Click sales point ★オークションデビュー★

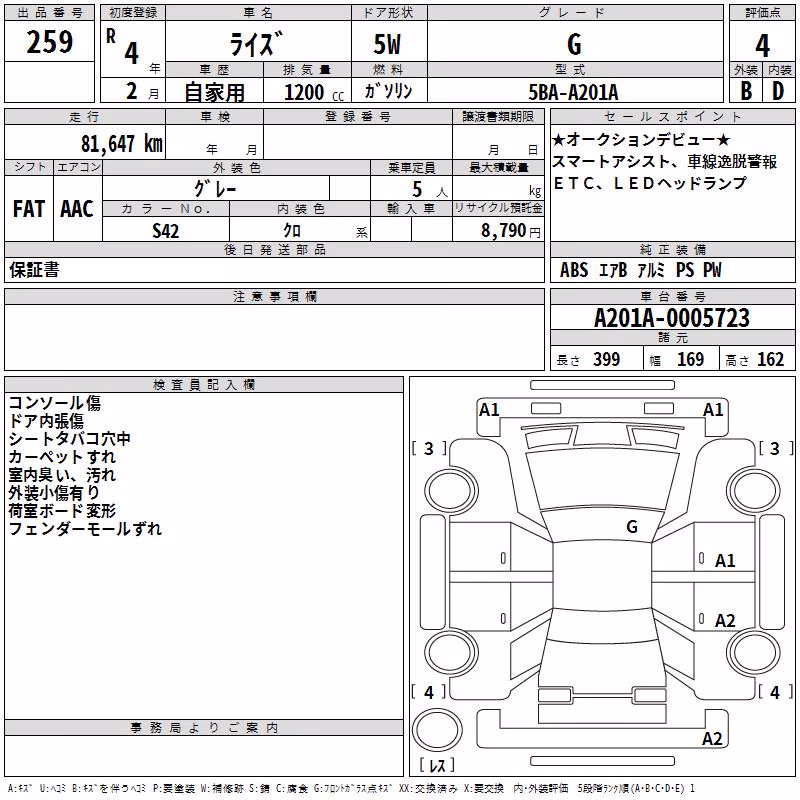click(x=641, y=139)
